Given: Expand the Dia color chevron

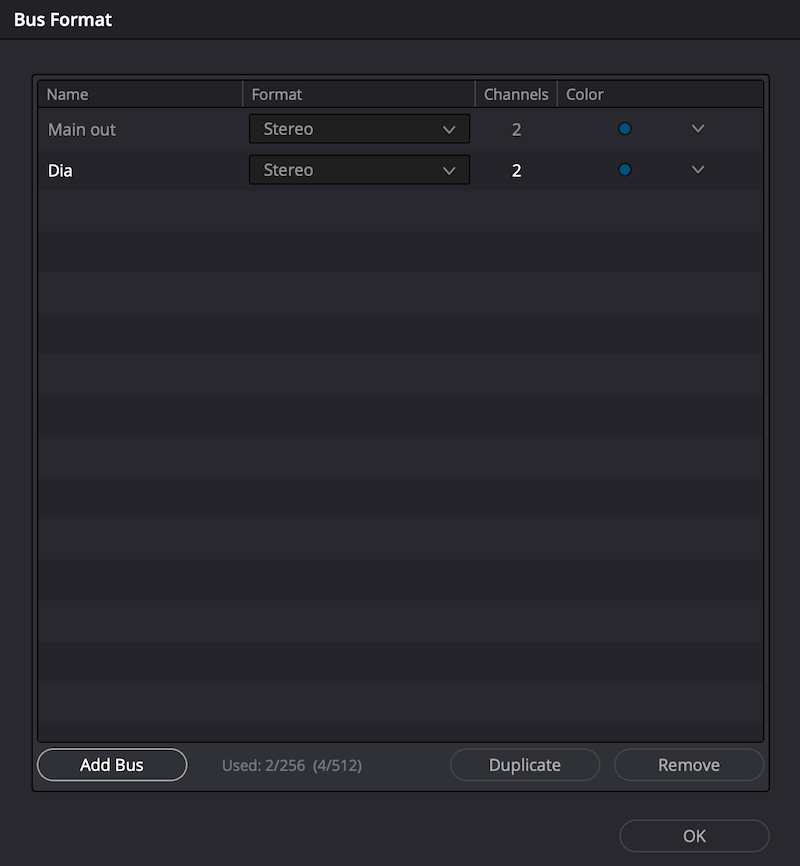Looking at the screenshot, I should click(698, 170).
